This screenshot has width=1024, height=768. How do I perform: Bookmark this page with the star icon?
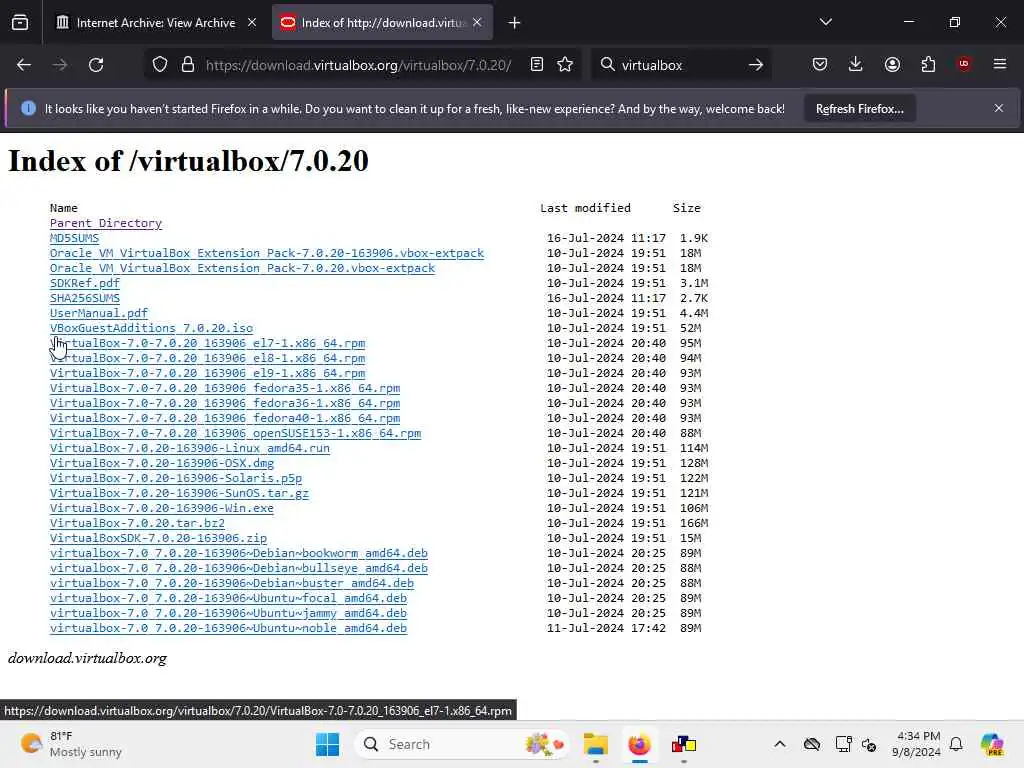[565, 65]
